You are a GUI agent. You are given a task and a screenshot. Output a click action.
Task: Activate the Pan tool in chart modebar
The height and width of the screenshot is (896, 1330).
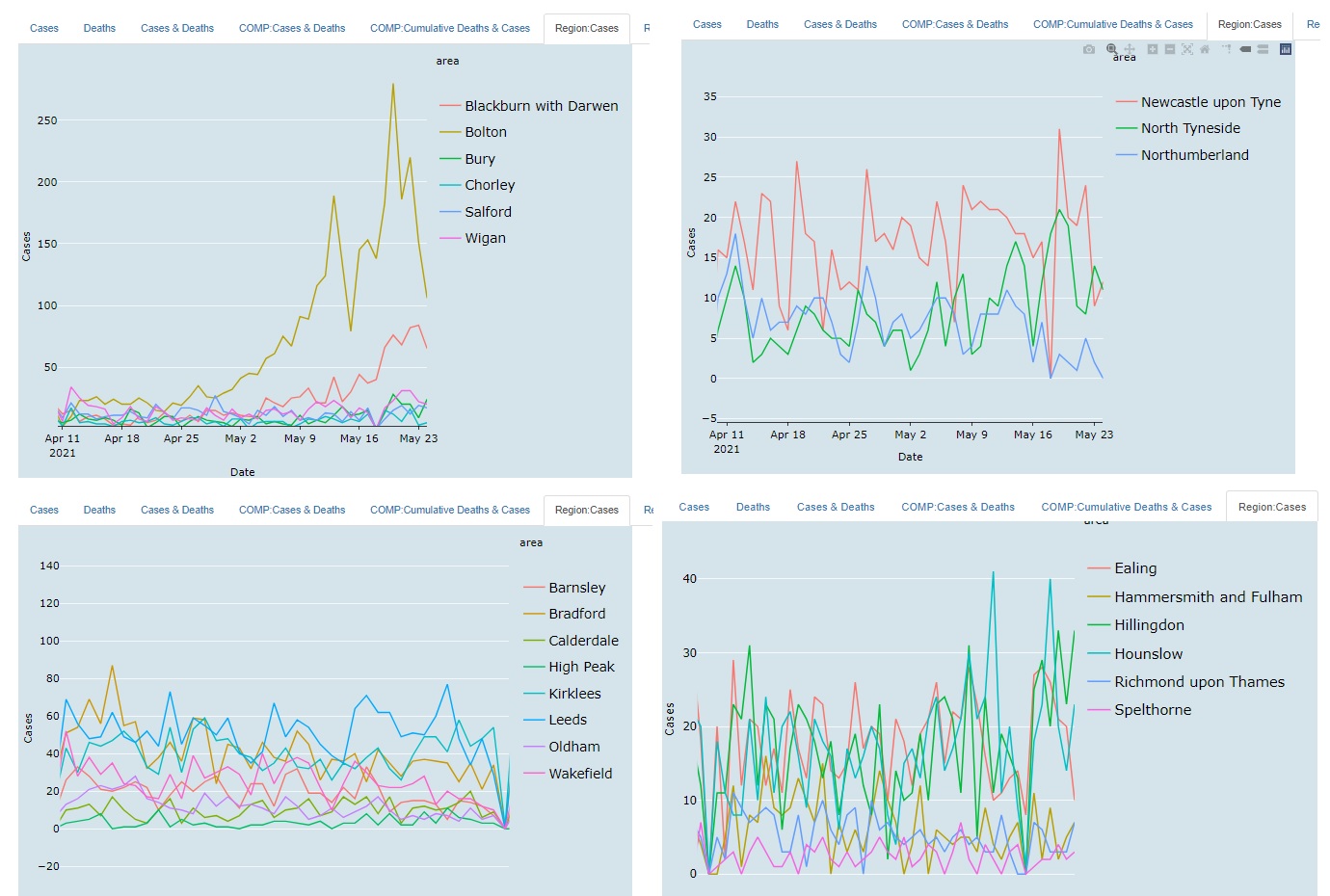pos(1130,49)
